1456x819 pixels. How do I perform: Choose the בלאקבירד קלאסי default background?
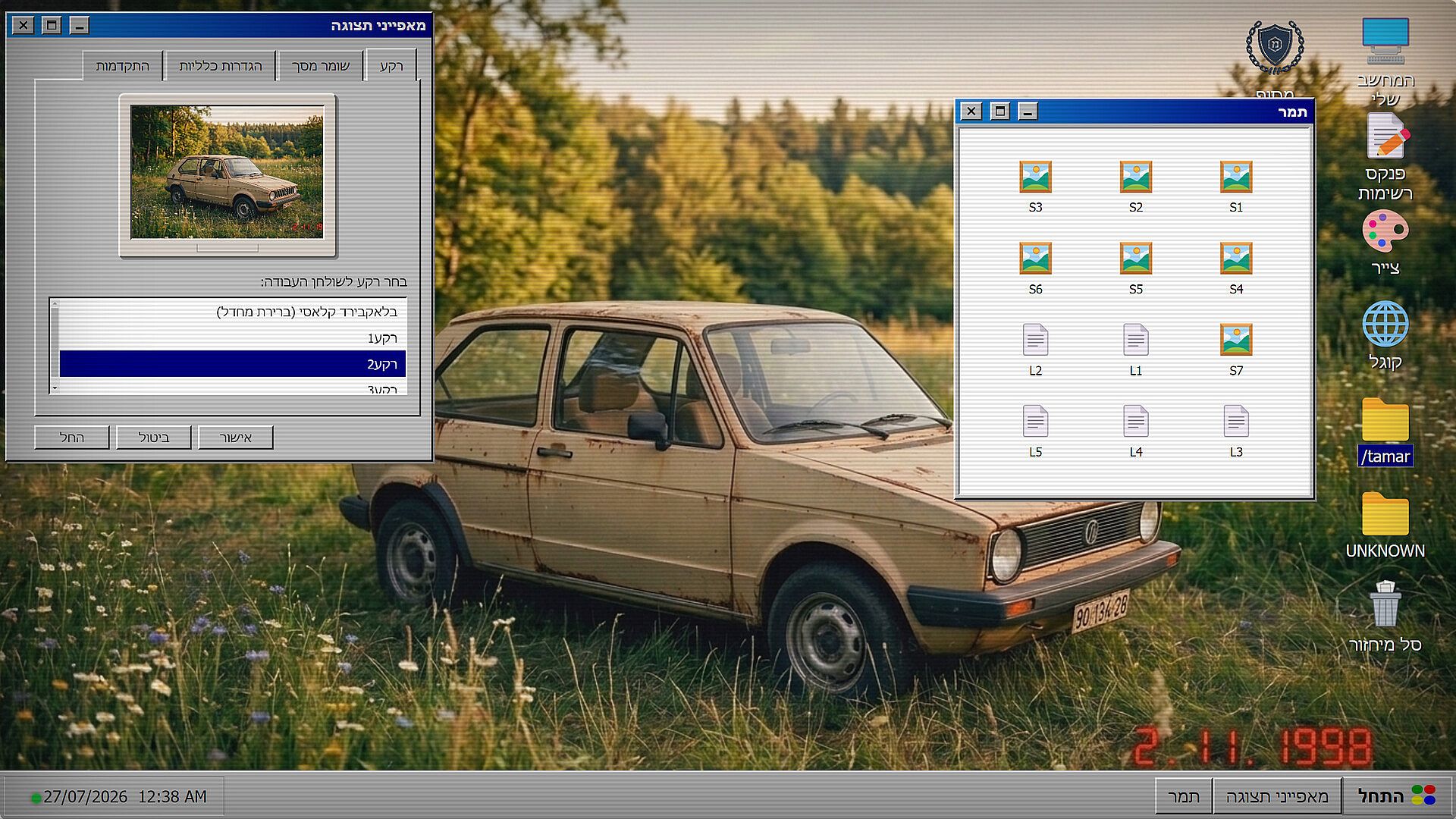tap(233, 312)
